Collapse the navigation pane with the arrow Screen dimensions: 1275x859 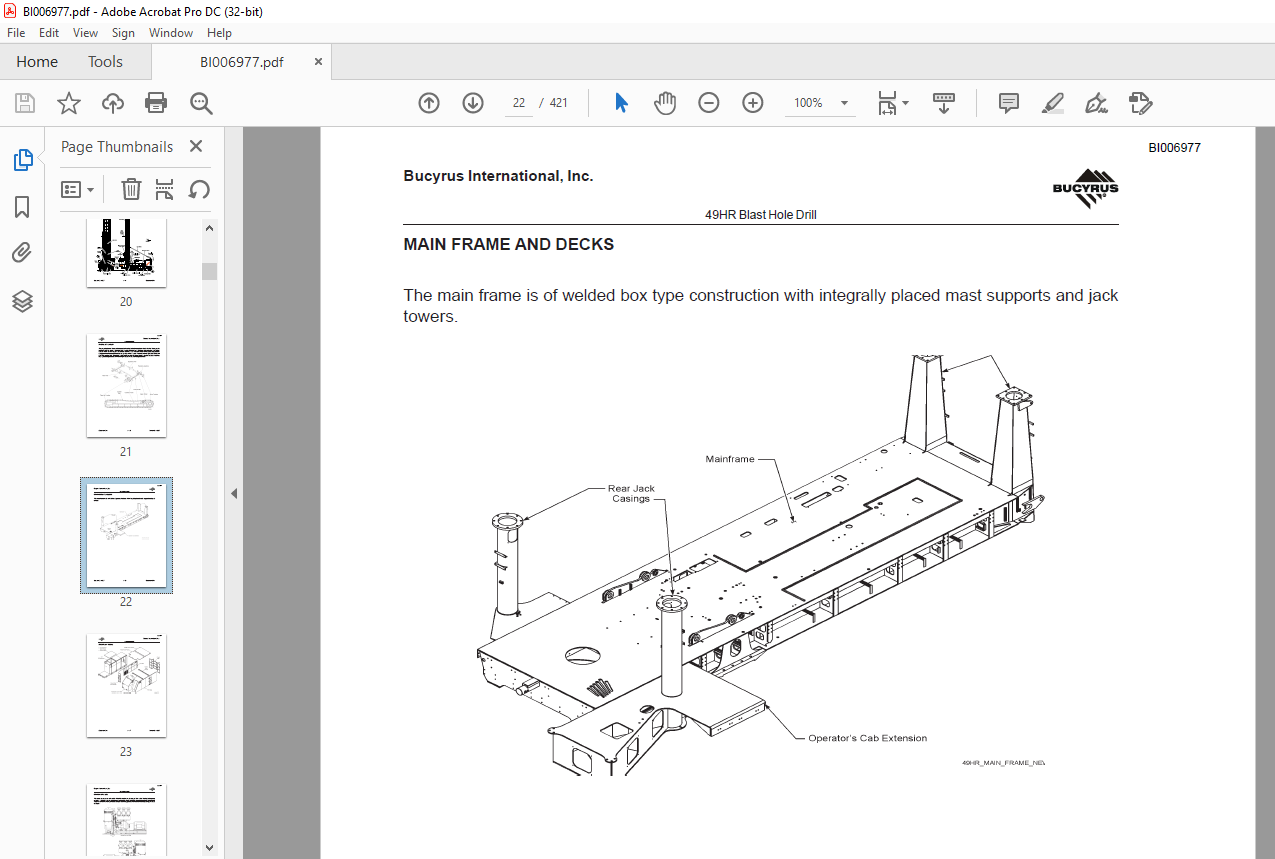click(x=234, y=493)
